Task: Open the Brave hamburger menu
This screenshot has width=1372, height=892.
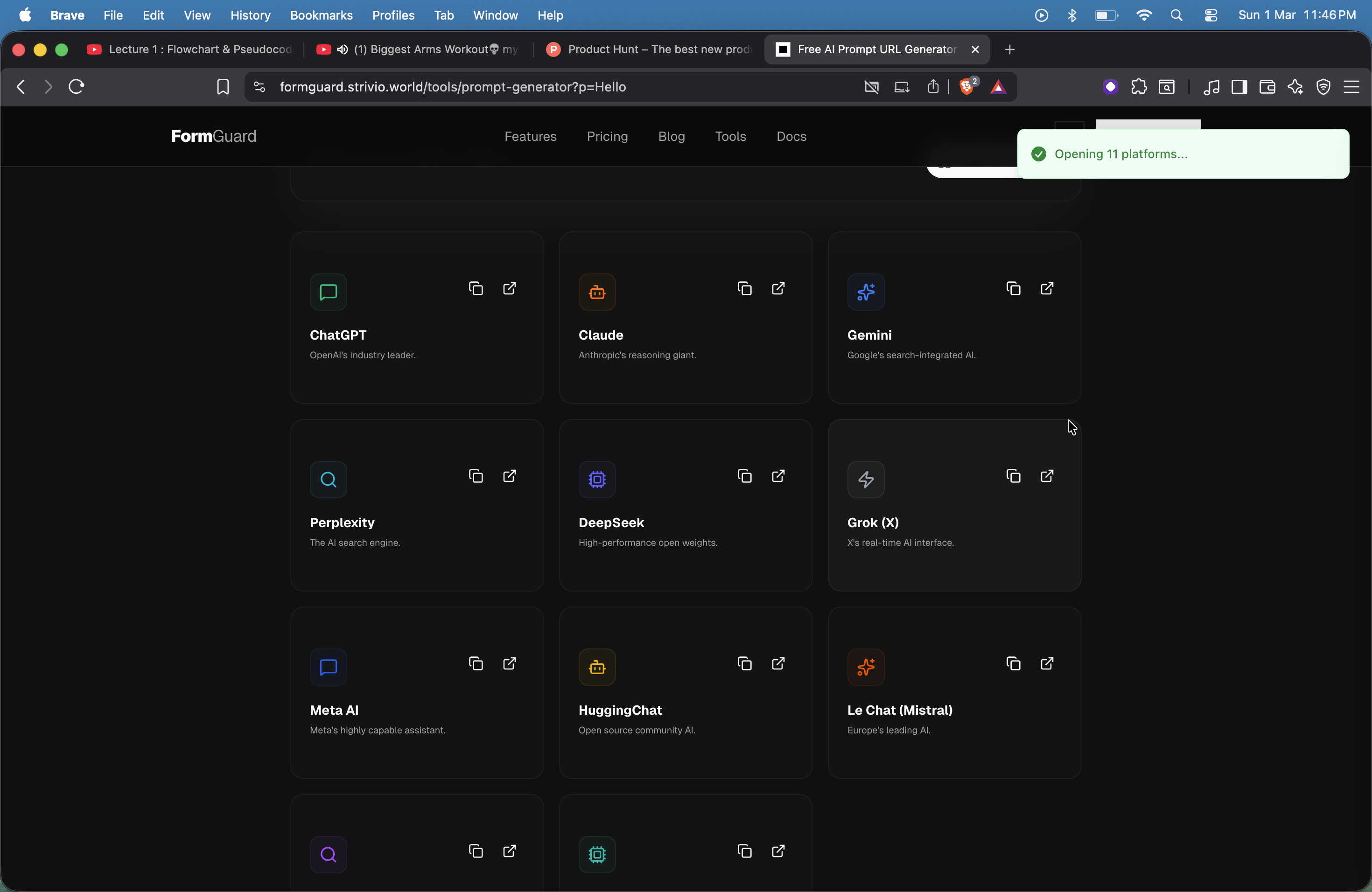Action: (x=1351, y=87)
